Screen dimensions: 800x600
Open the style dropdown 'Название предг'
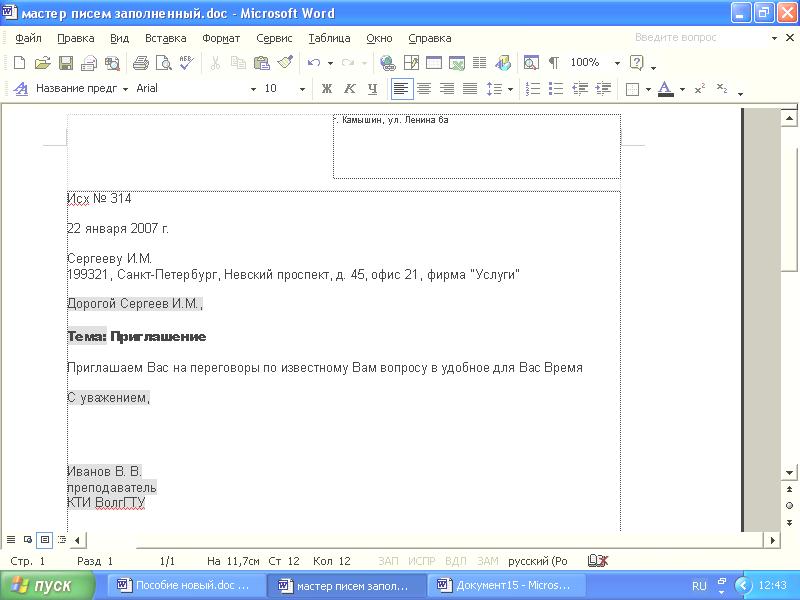point(125,89)
